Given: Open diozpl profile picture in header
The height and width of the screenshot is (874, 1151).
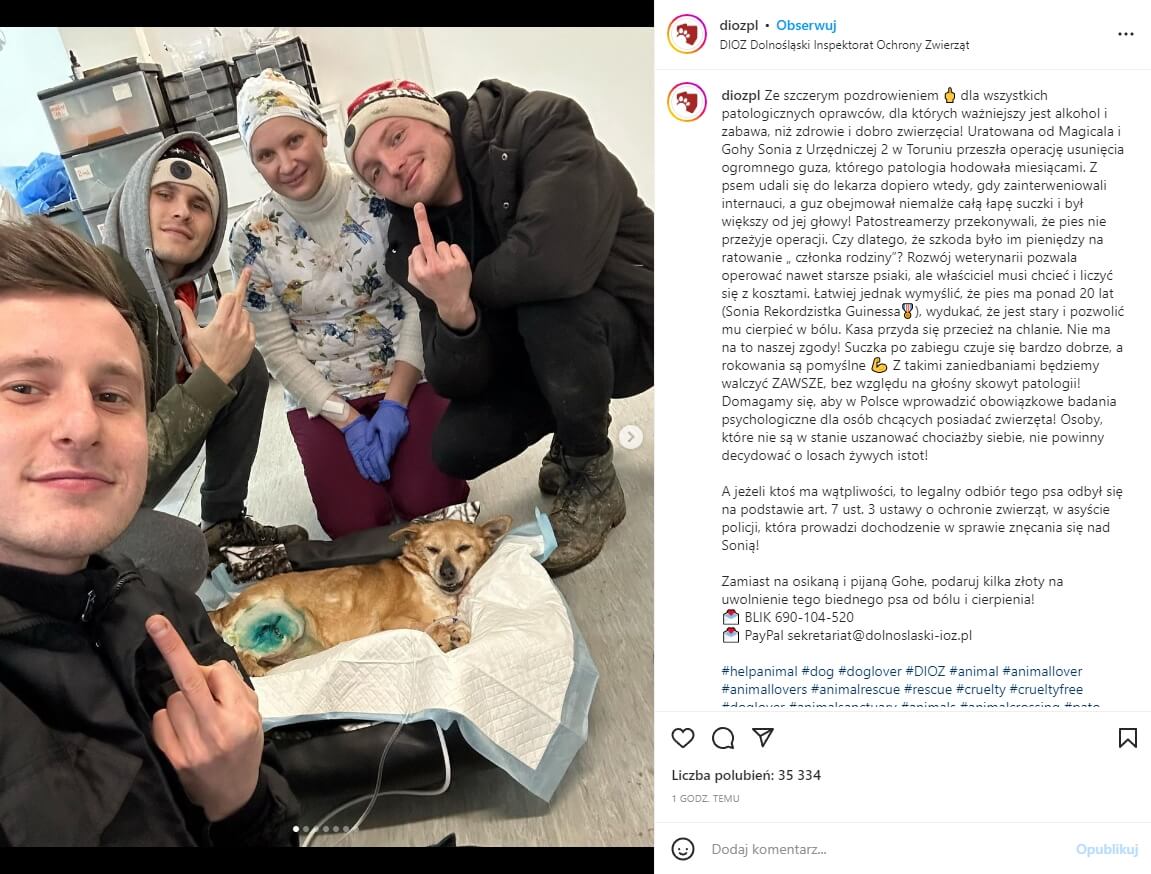Looking at the screenshot, I should (686, 34).
